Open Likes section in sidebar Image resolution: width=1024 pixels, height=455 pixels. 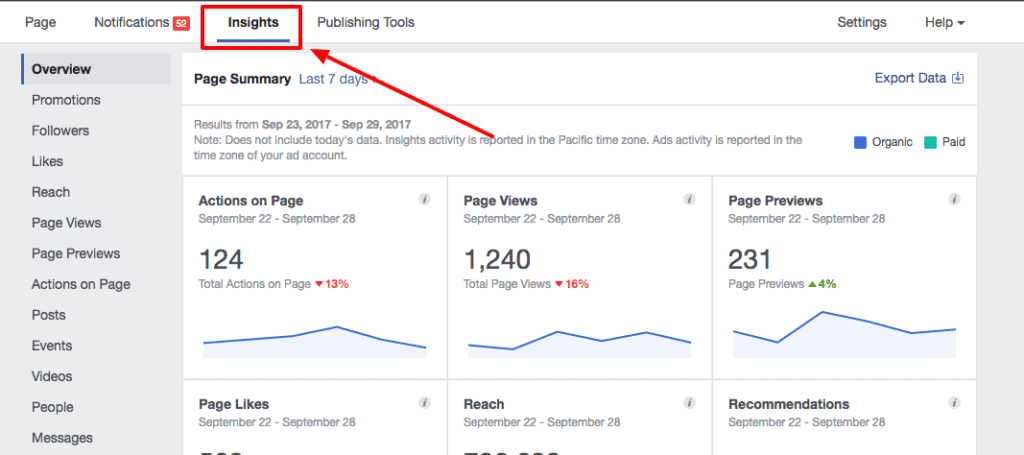(x=47, y=161)
